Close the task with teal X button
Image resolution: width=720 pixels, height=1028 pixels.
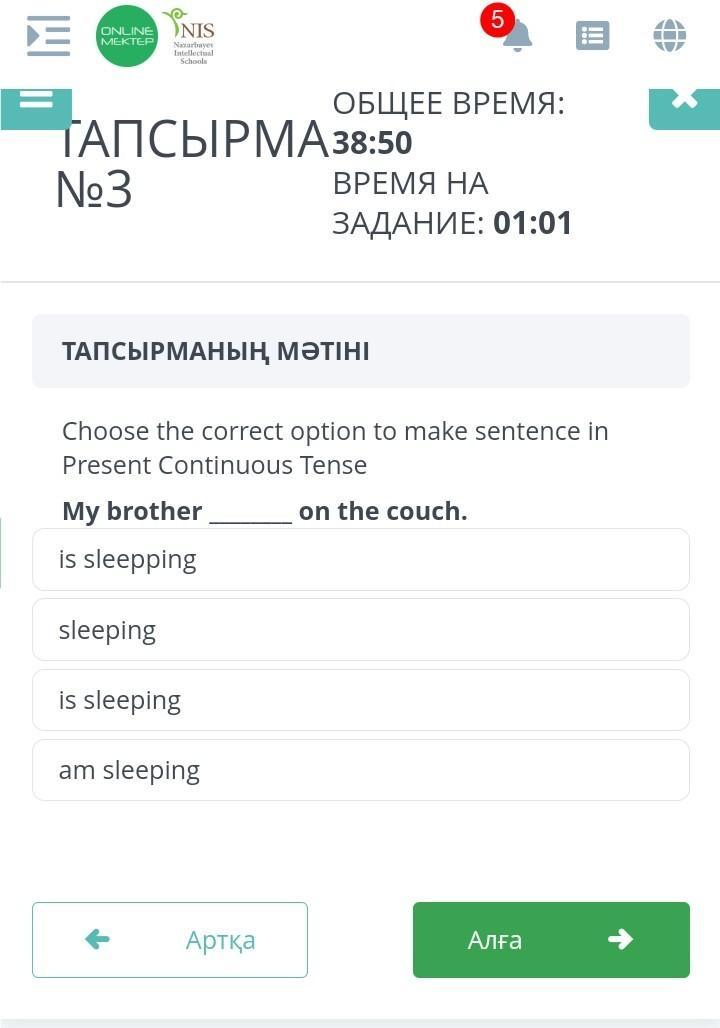pos(684,106)
